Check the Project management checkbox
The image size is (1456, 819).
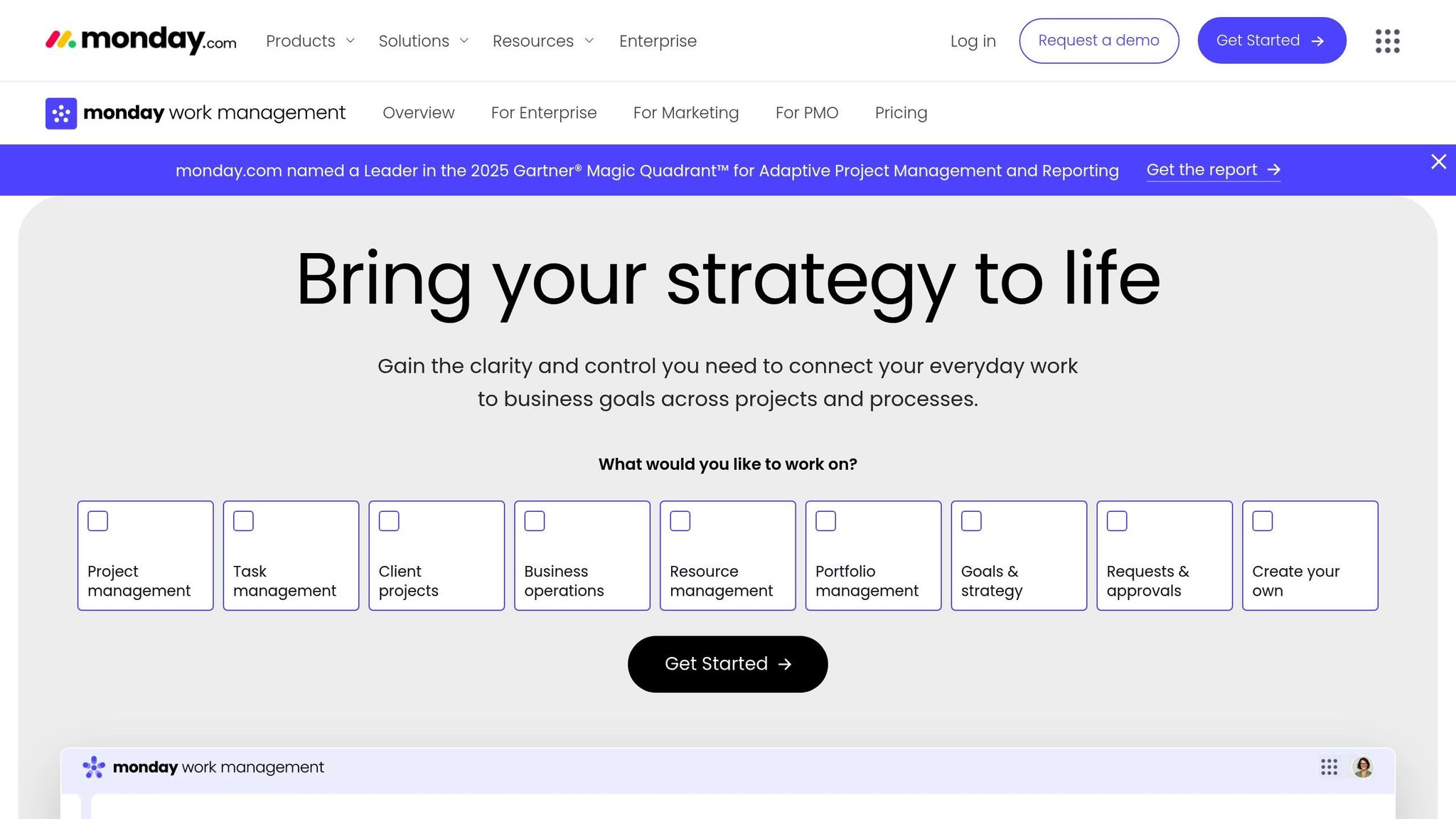(x=98, y=521)
